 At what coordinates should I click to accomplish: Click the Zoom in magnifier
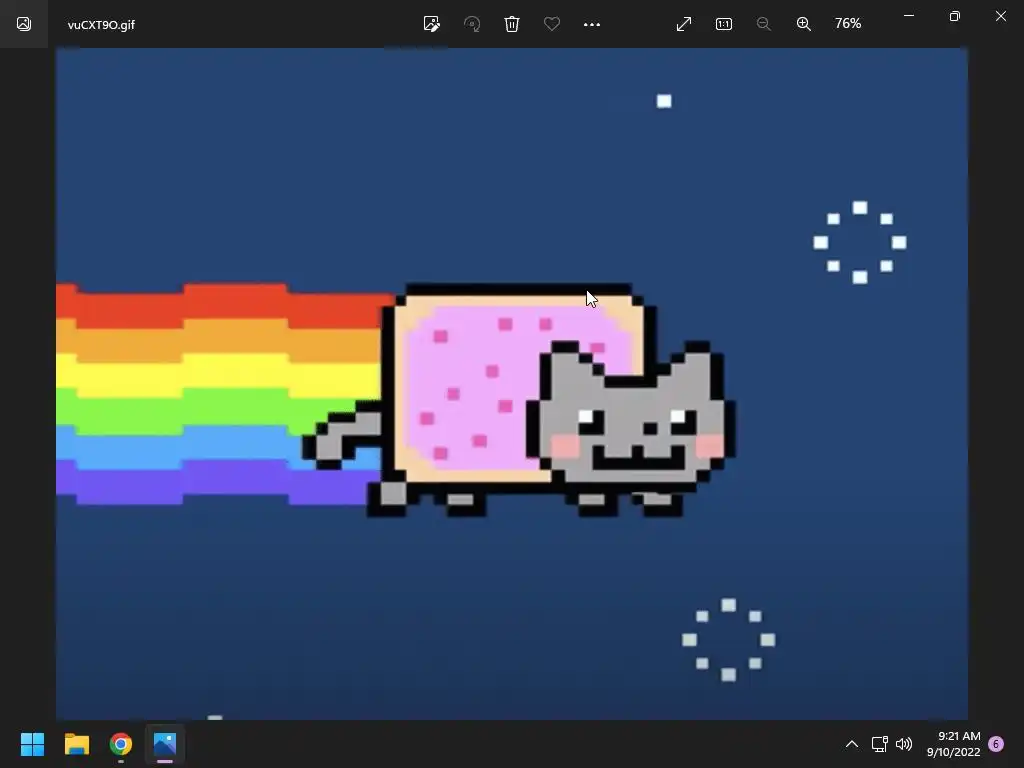804,24
